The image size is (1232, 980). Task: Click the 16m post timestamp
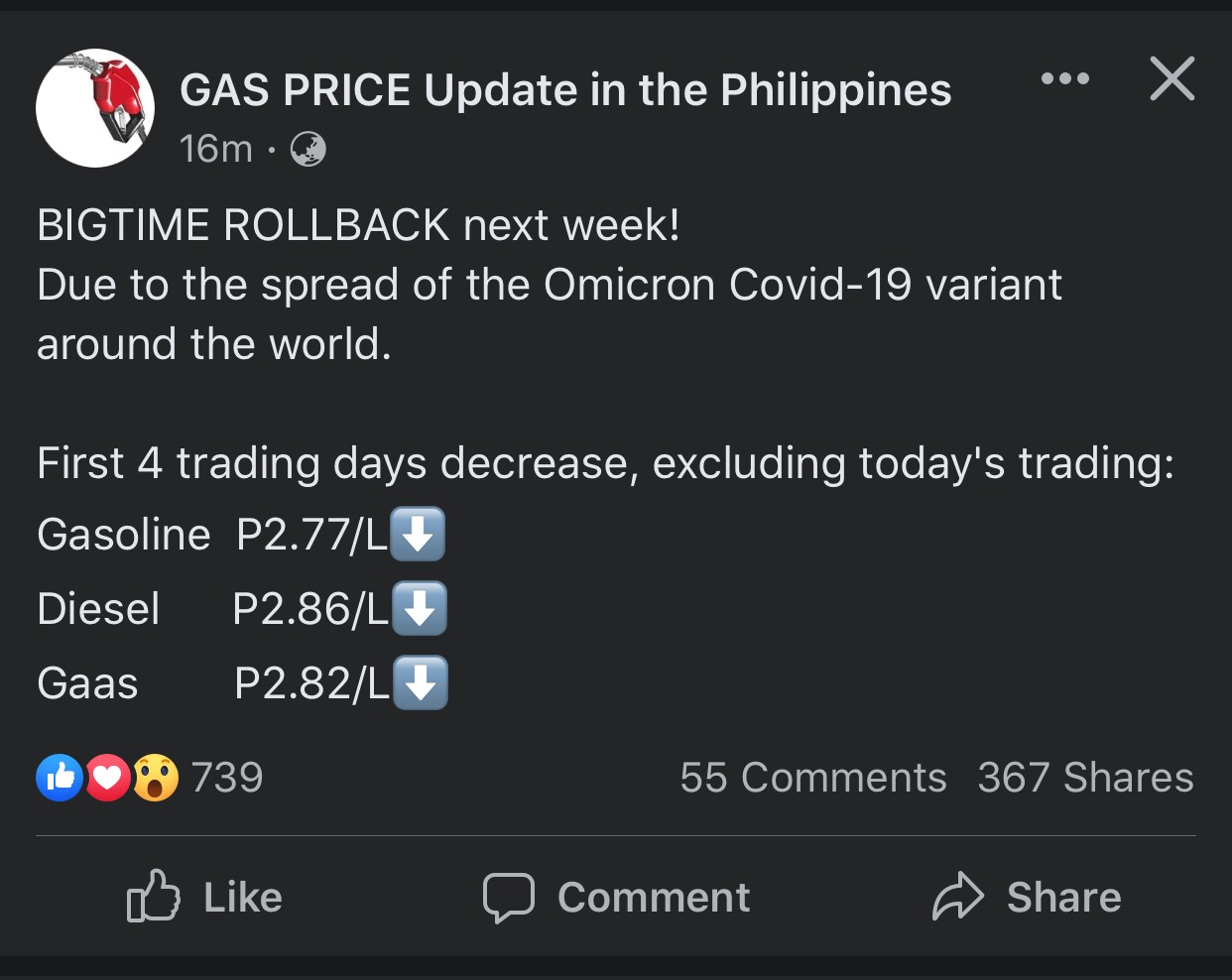coord(216,149)
